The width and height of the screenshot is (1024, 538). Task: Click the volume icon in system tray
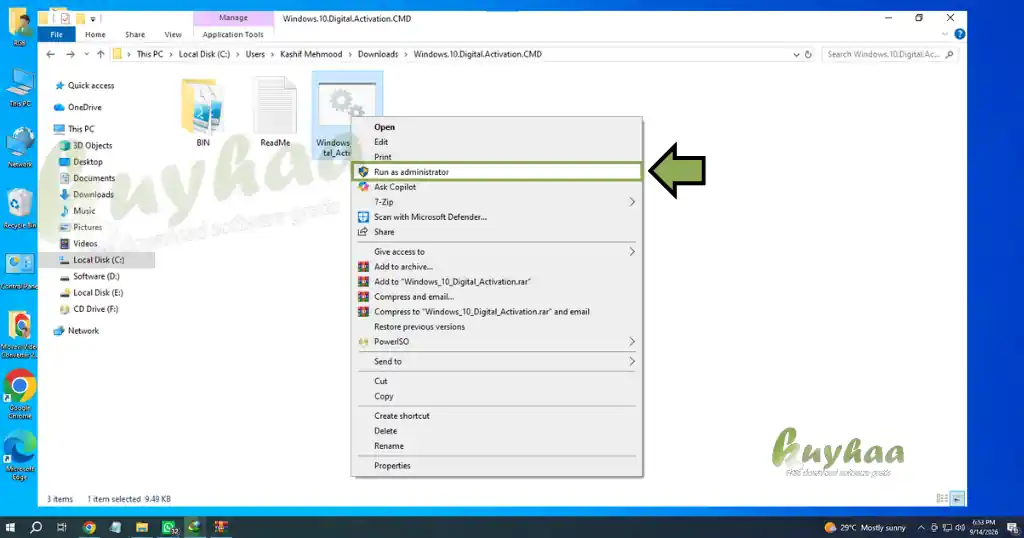point(959,528)
